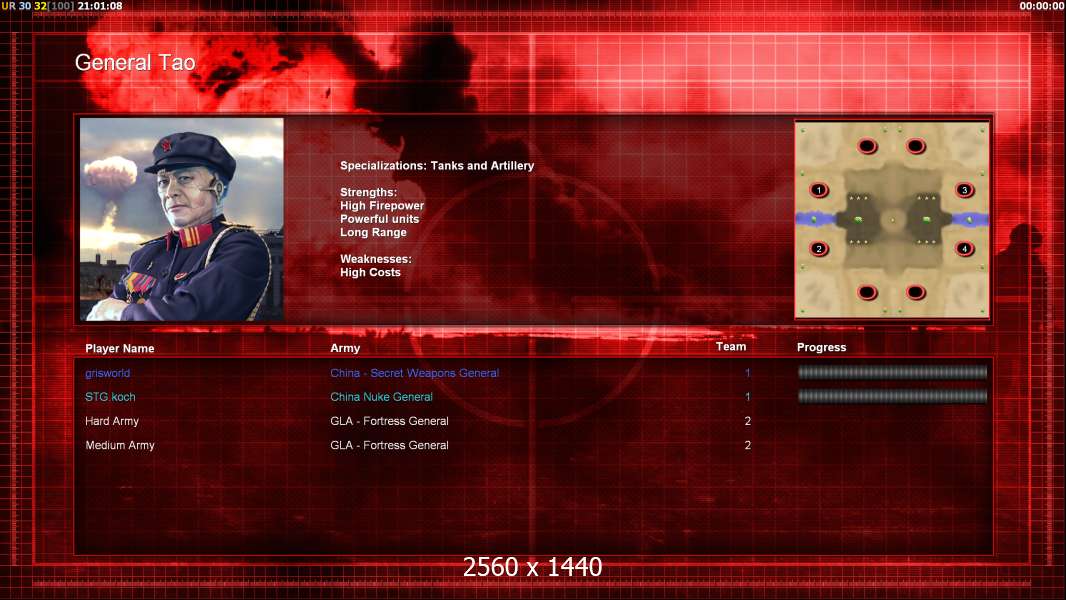Viewport: 1066px width, 600px height.
Task: Click the "Weaknesses:" heading
Action: (376, 259)
